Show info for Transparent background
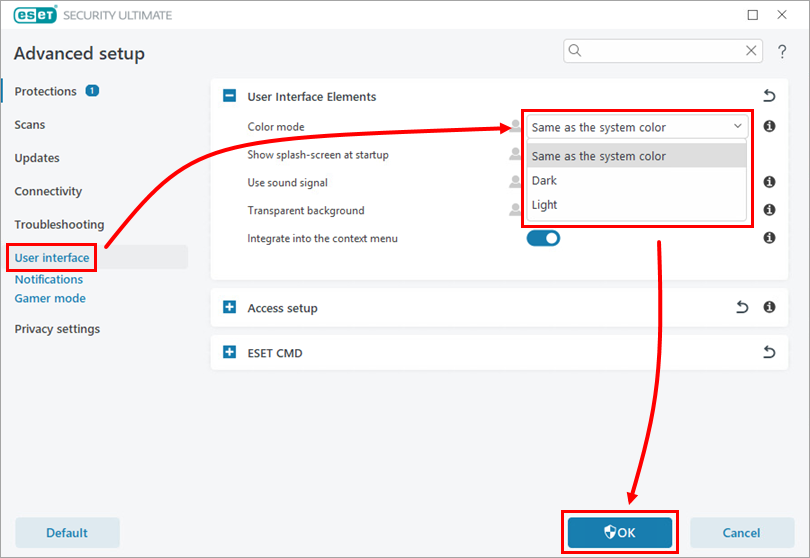The image size is (810, 558). [769, 210]
